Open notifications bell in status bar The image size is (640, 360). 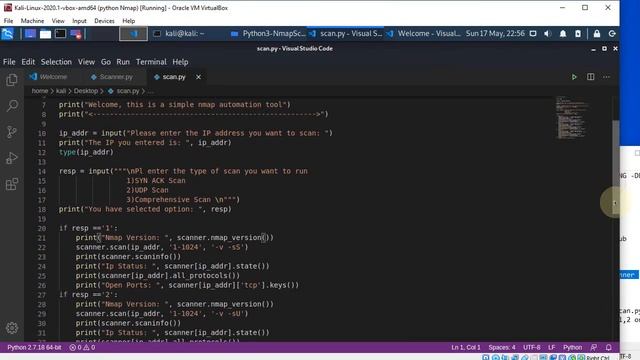click(x=609, y=347)
